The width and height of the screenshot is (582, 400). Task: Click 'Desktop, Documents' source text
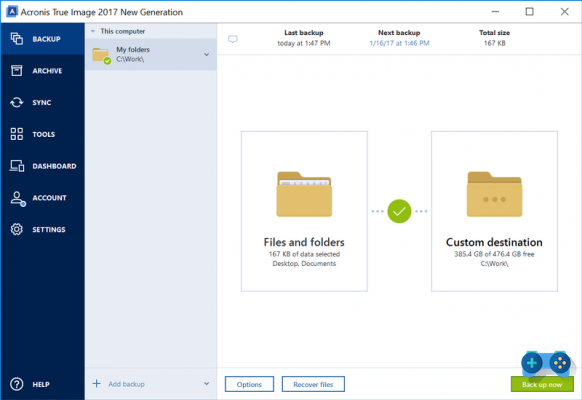pyautogui.click(x=304, y=263)
